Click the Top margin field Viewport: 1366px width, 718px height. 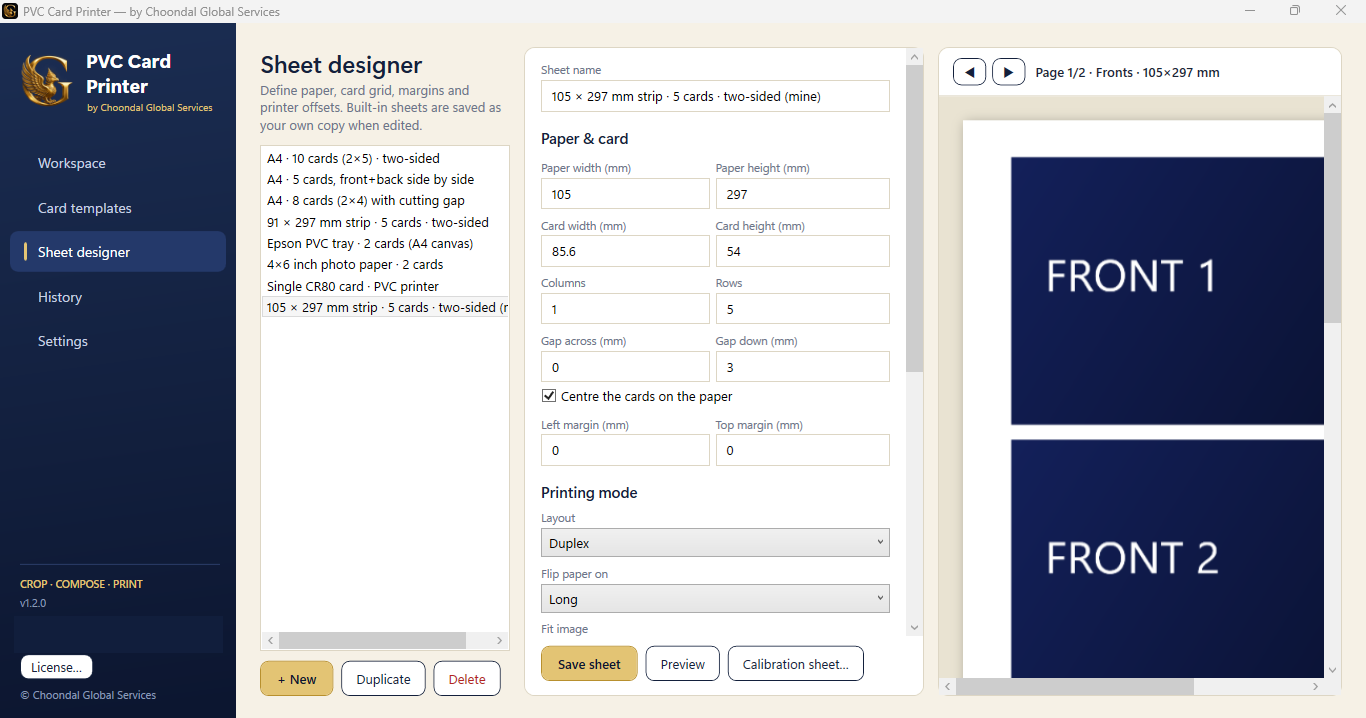[802, 450]
